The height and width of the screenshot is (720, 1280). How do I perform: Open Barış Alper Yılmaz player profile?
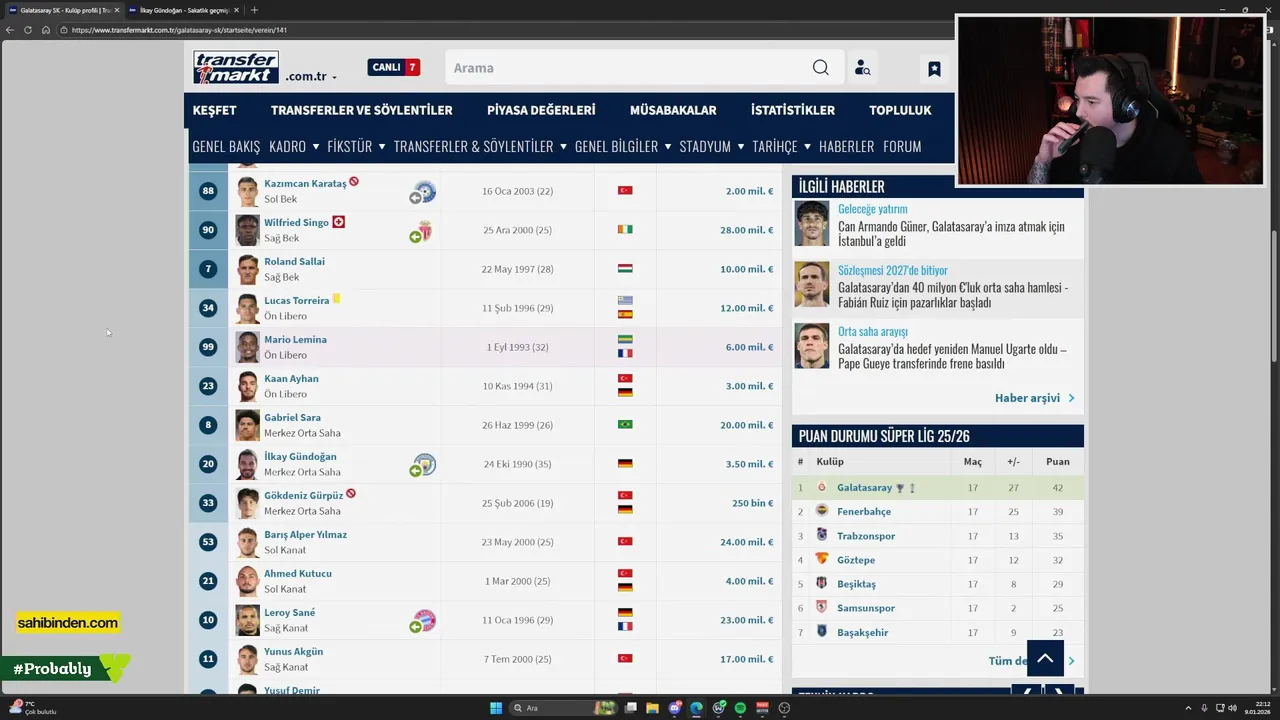click(305, 535)
